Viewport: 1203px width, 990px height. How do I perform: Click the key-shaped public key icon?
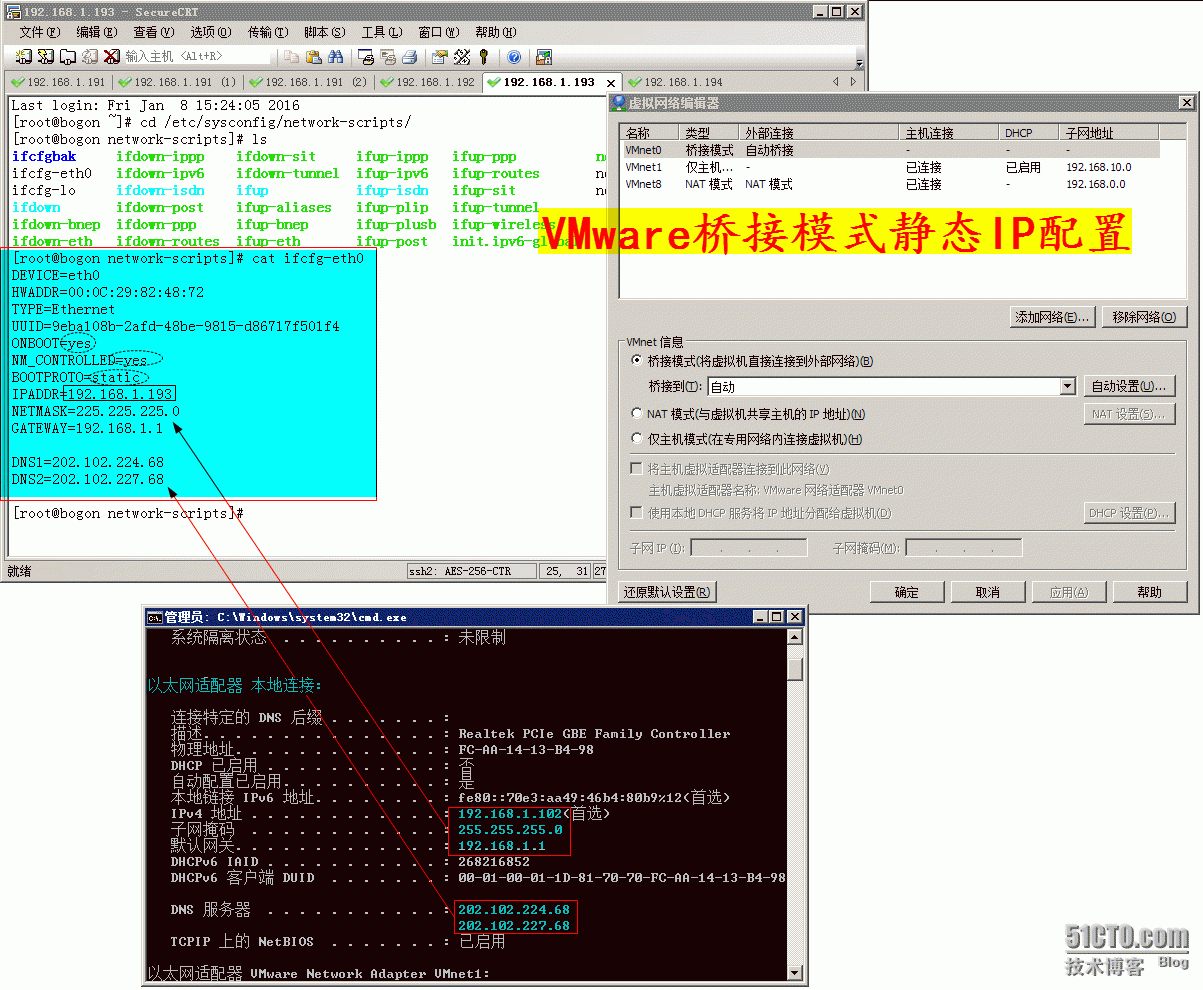click(x=484, y=57)
